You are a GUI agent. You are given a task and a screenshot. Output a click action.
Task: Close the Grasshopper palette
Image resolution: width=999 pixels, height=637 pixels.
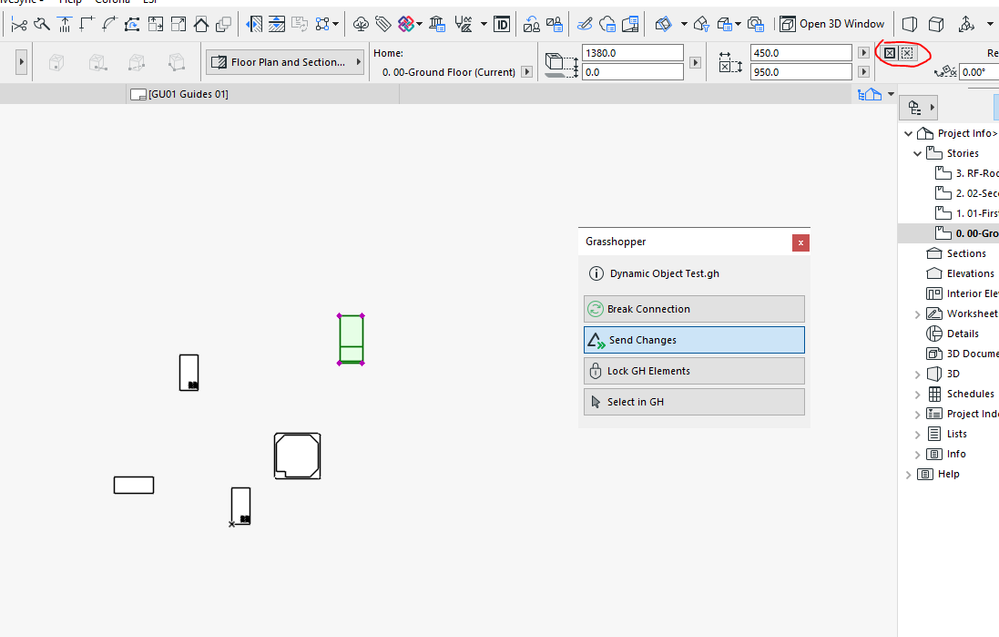801,243
